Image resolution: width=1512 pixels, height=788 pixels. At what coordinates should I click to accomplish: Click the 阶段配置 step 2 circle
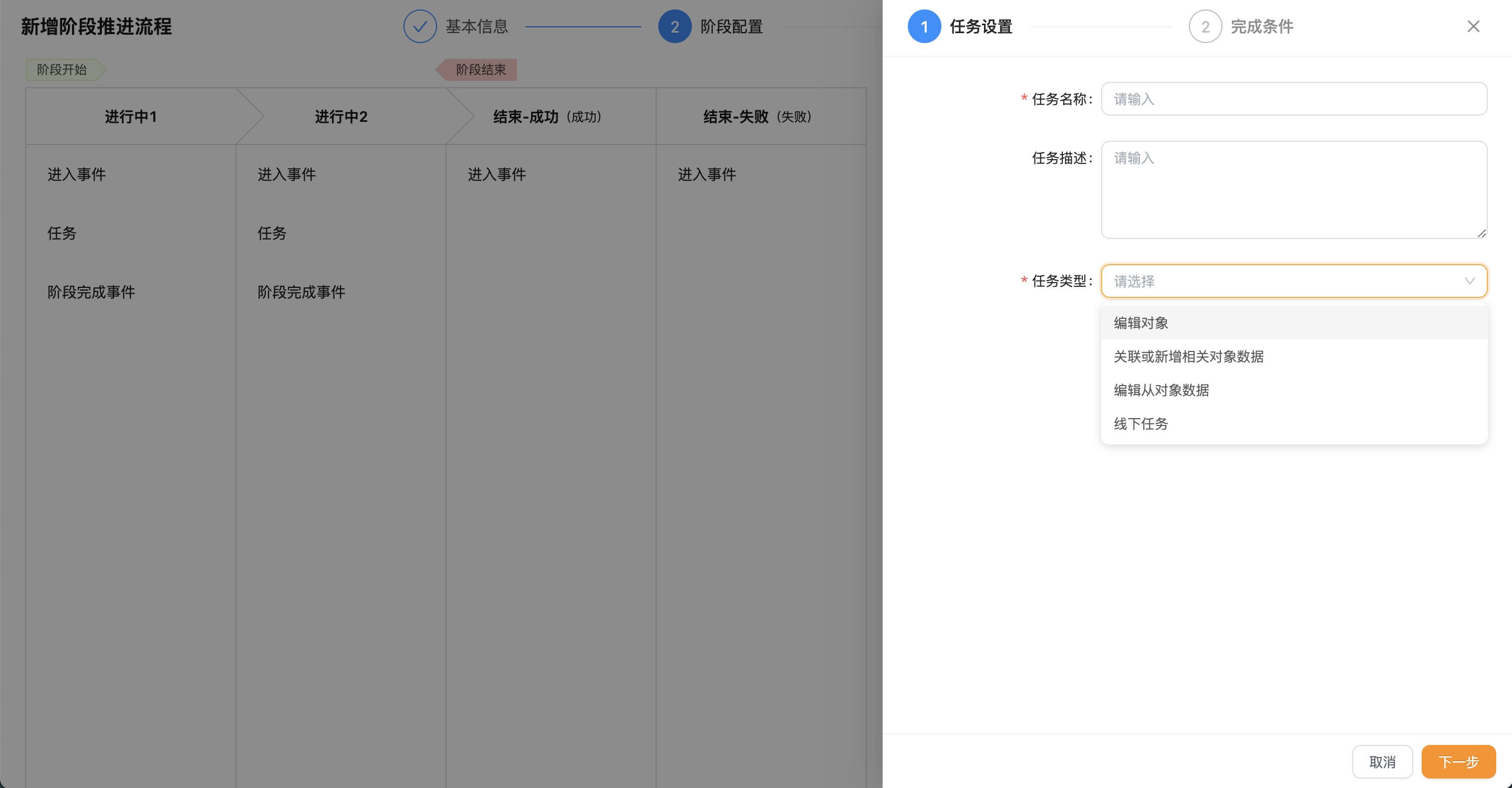point(675,26)
